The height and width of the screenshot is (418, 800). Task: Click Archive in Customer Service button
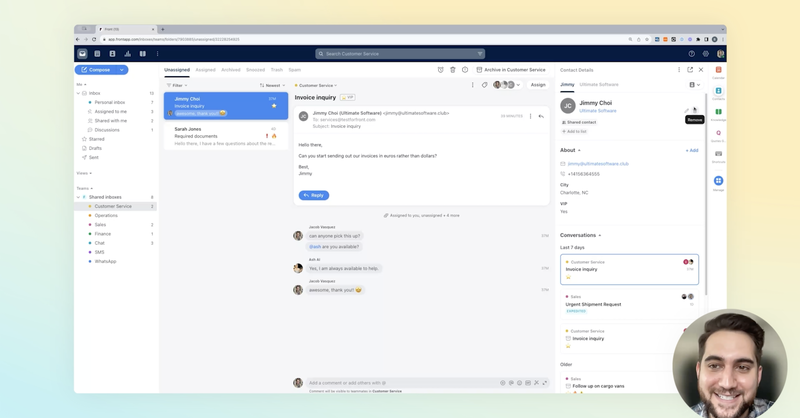tap(511, 70)
